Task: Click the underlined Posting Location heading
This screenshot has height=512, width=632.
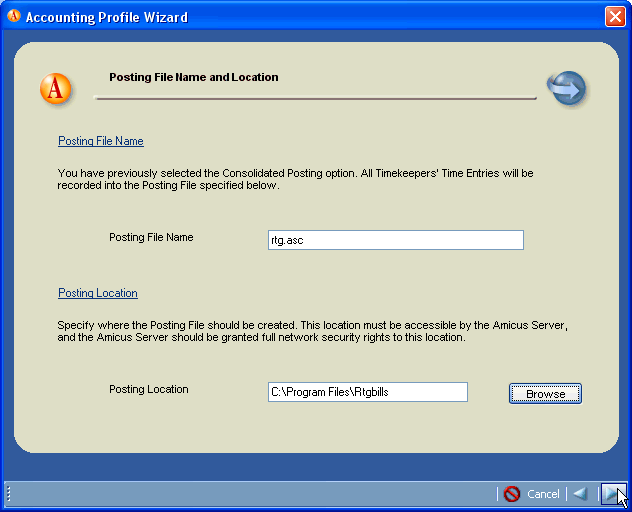Action: 98,293
